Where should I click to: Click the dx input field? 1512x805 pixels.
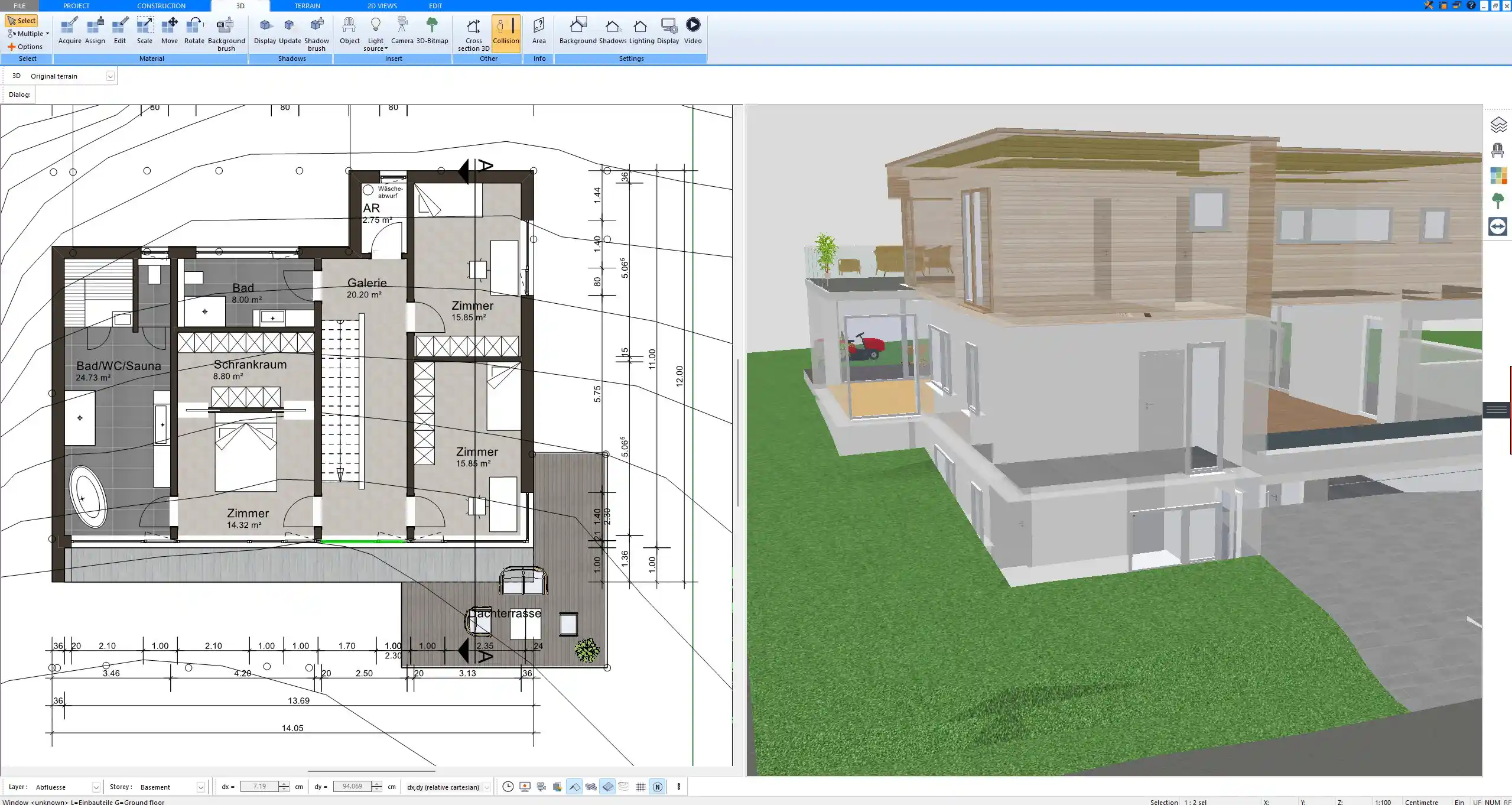260,787
